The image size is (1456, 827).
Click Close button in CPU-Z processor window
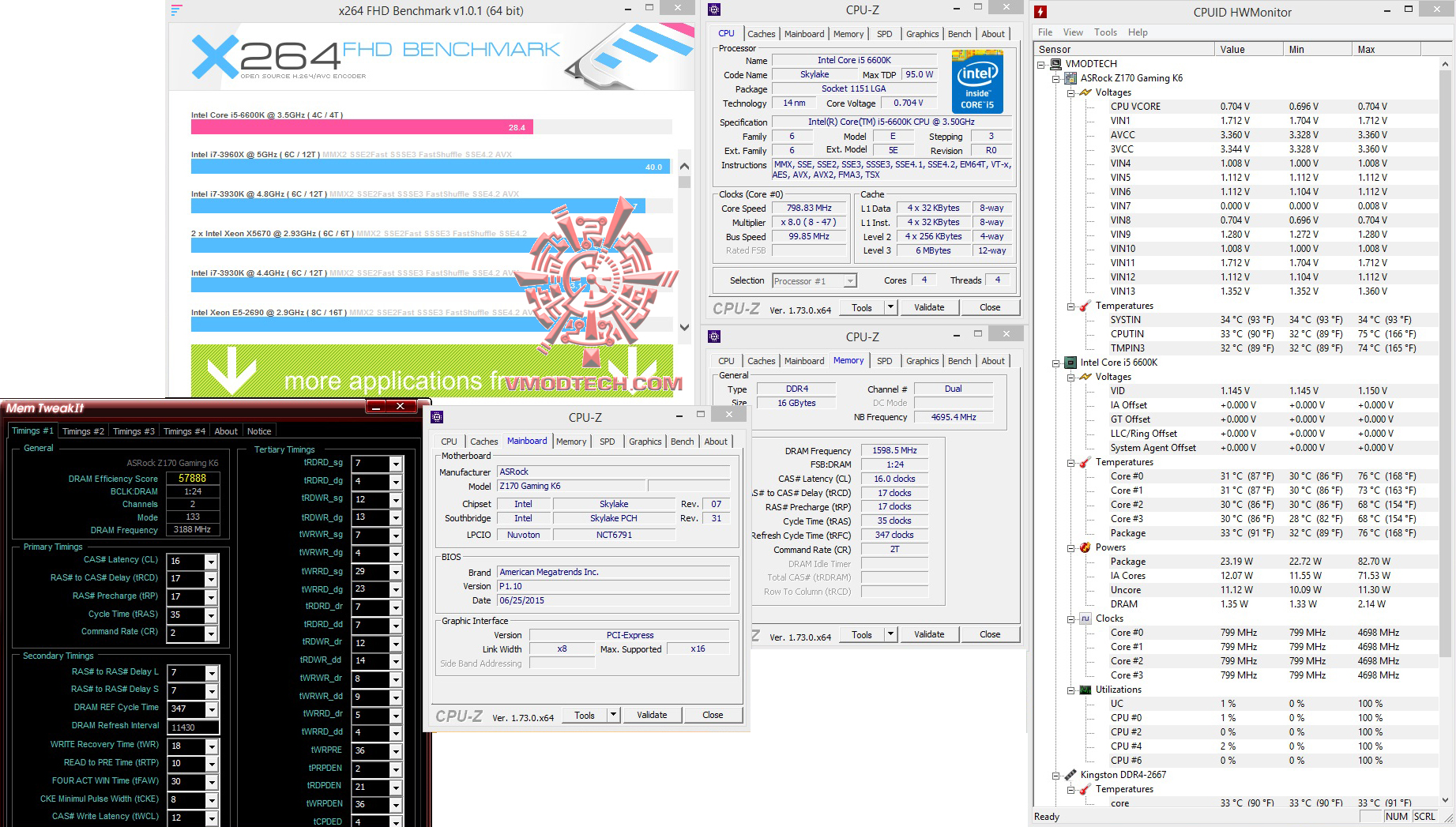click(x=990, y=307)
